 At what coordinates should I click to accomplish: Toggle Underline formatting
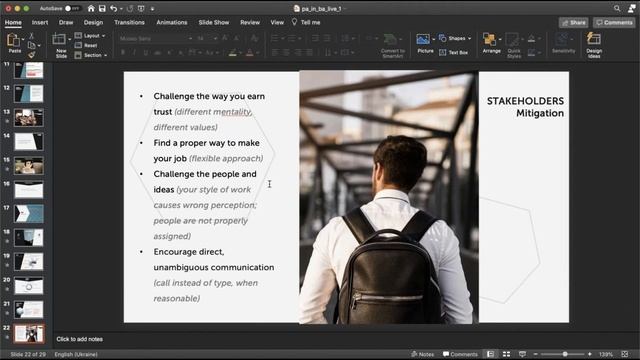(x=145, y=53)
